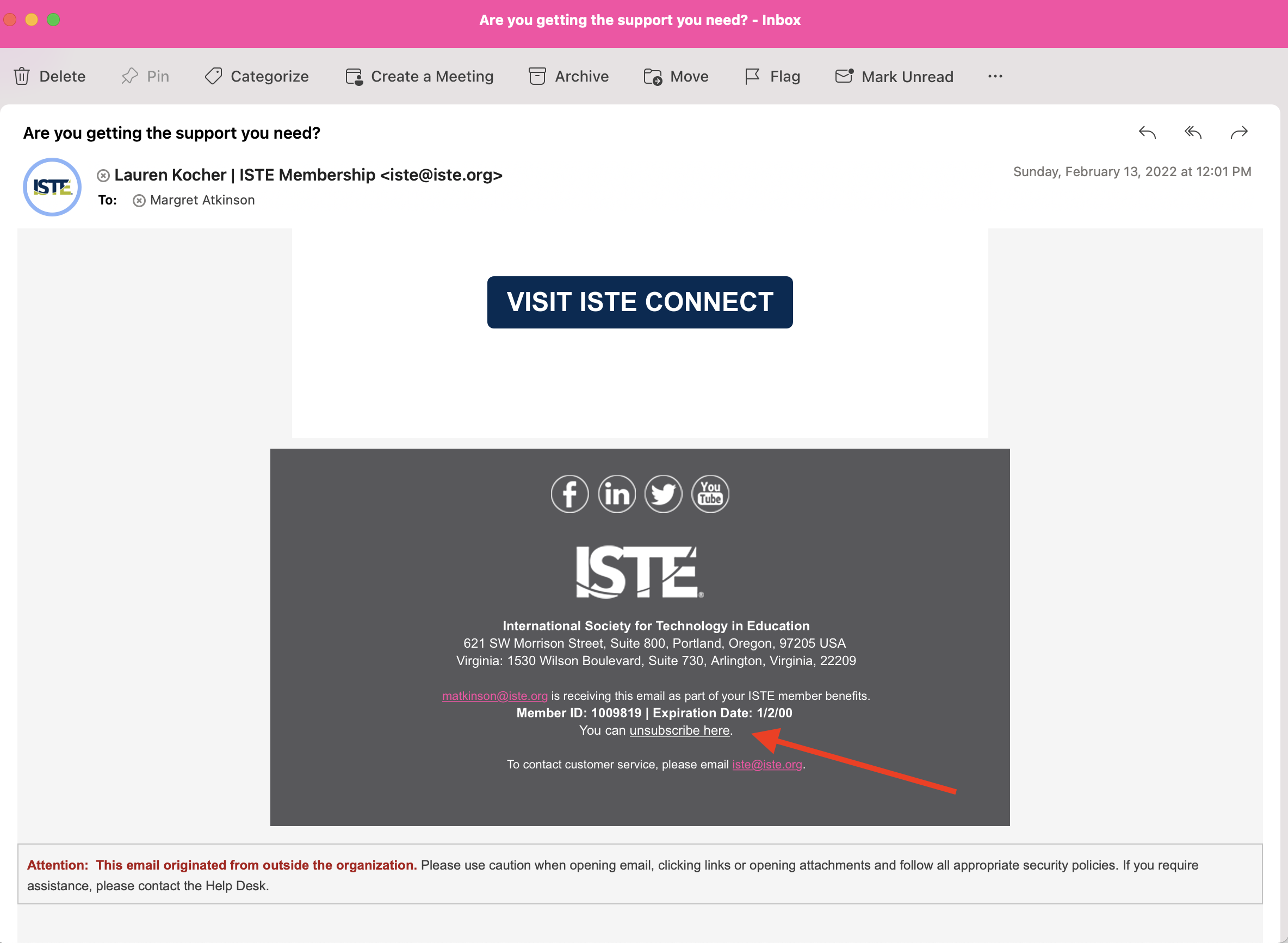Click the window title 'Are you getting the support you need? - Inbox'

(640, 20)
